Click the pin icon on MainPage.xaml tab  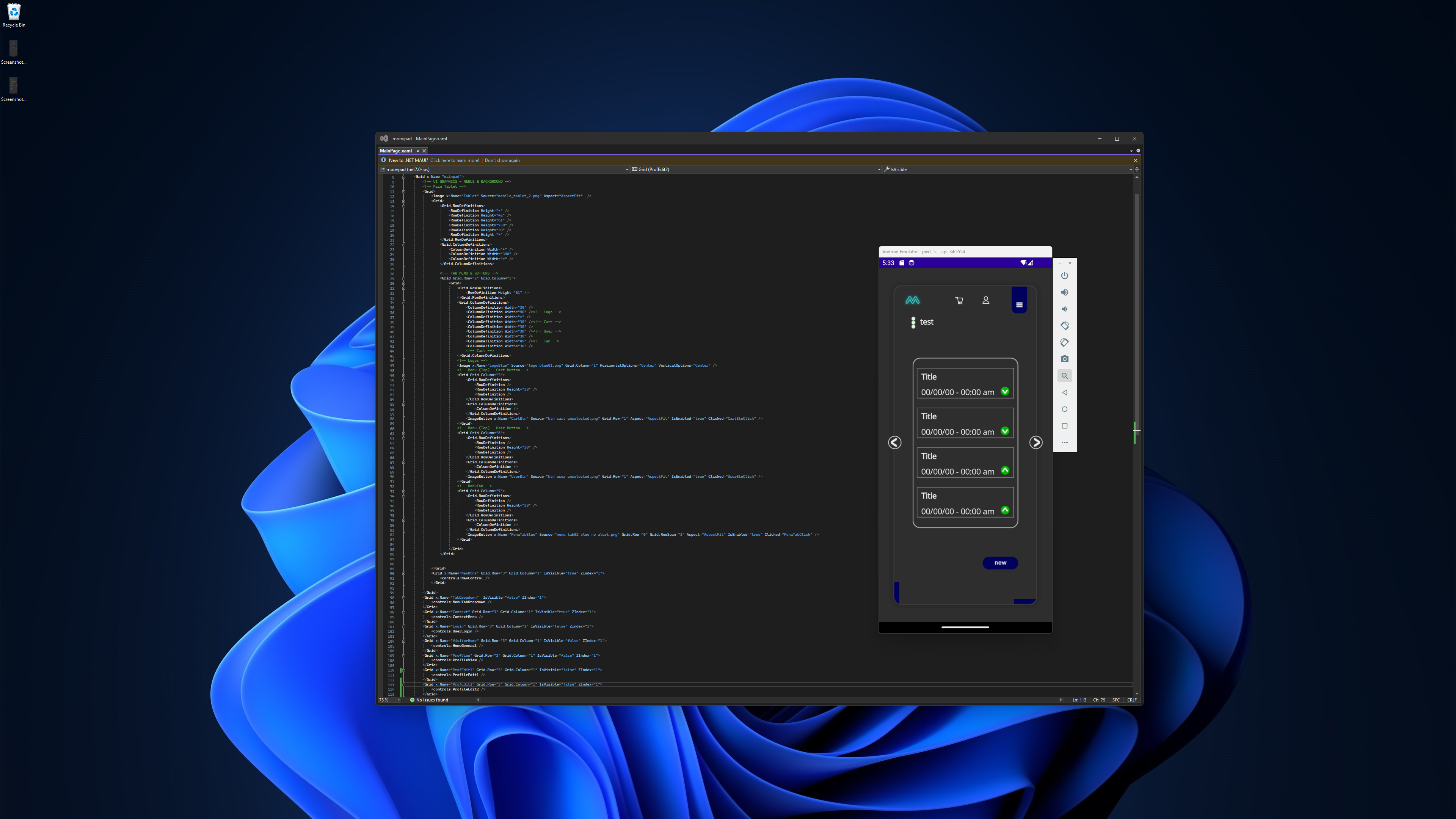click(418, 151)
